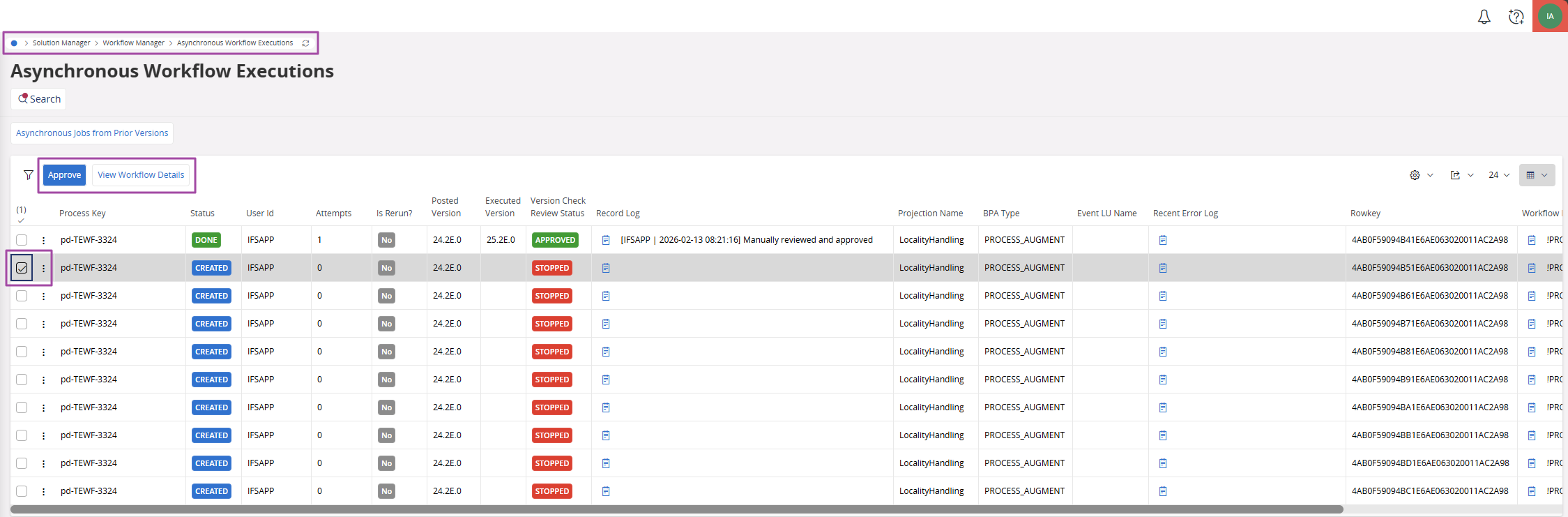Open workflow document icon right of rowkey 4B41
This screenshot has width=1568, height=517.
coord(1532,240)
